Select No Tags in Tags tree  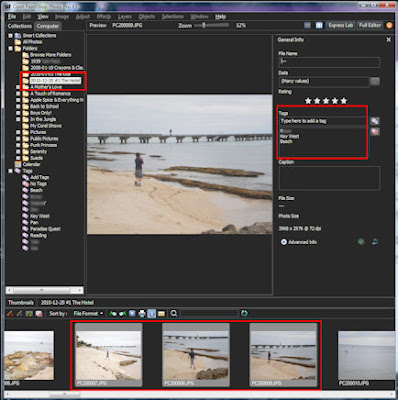point(38,184)
